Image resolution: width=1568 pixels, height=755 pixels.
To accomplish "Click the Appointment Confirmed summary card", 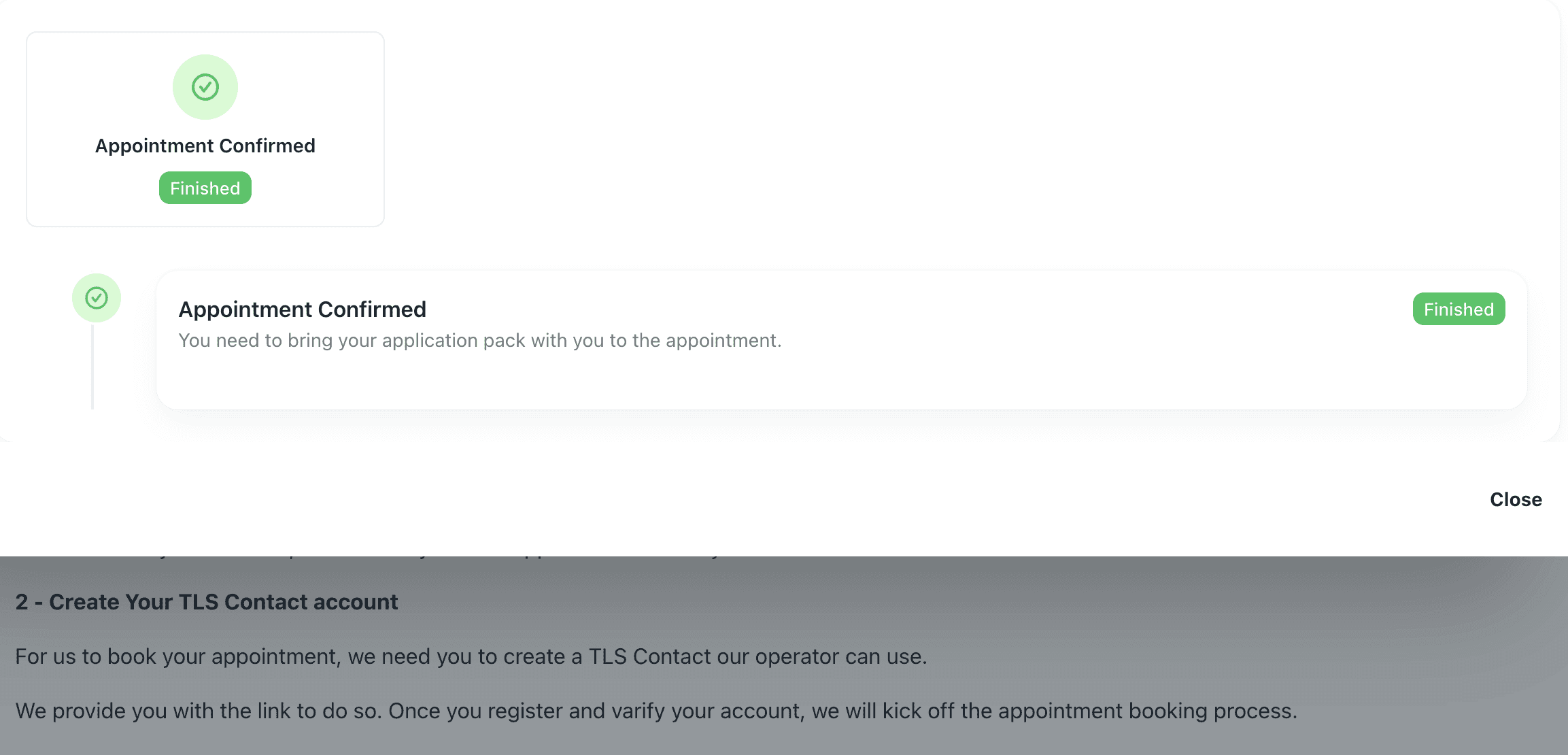I will point(205,129).
